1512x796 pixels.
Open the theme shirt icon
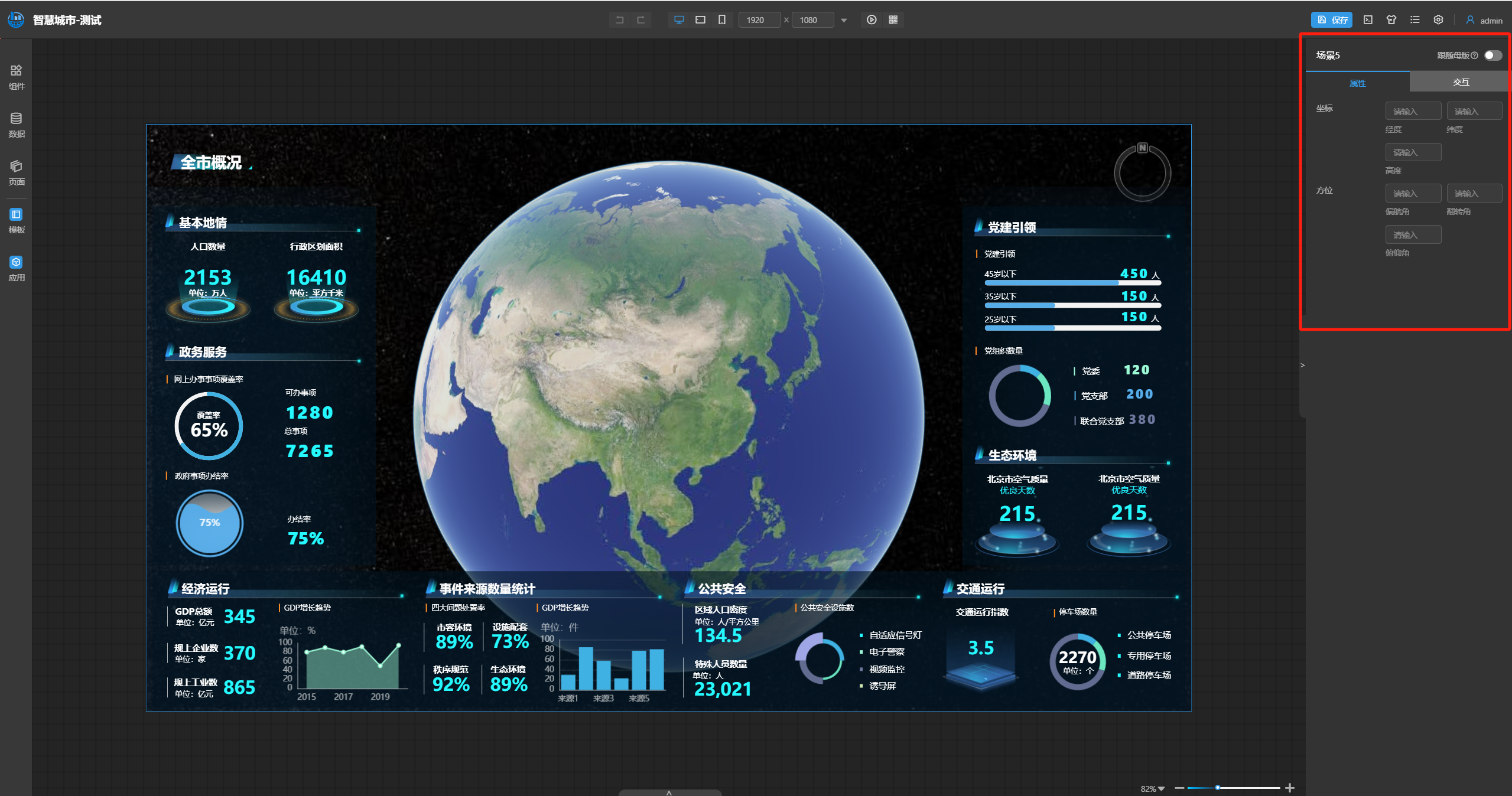(x=1391, y=20)
